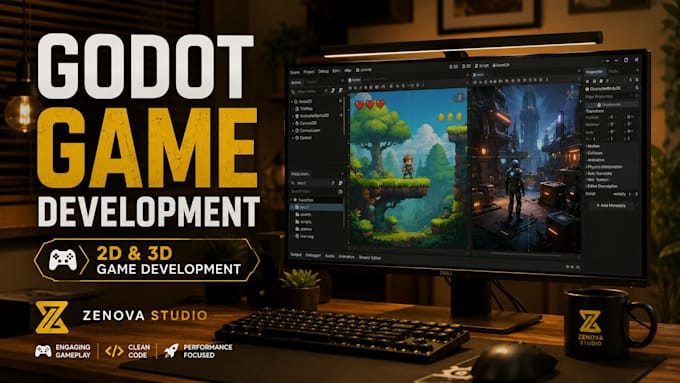This screenshot has width=680, height=383.
Task: Click the Camera2D node icon
Action: point(297,123)
